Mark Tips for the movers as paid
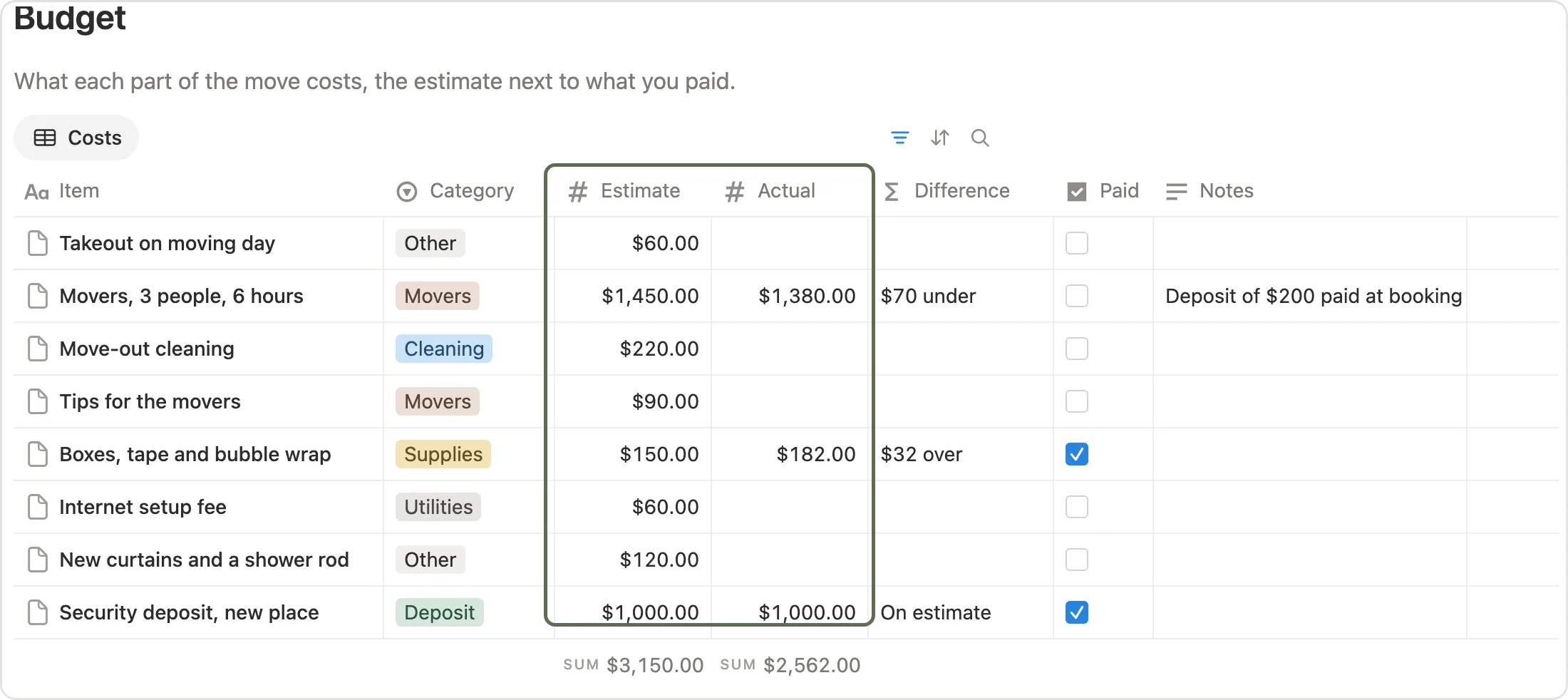Viewport: 1568px width, 700px height. click(x=1077, y=401)
